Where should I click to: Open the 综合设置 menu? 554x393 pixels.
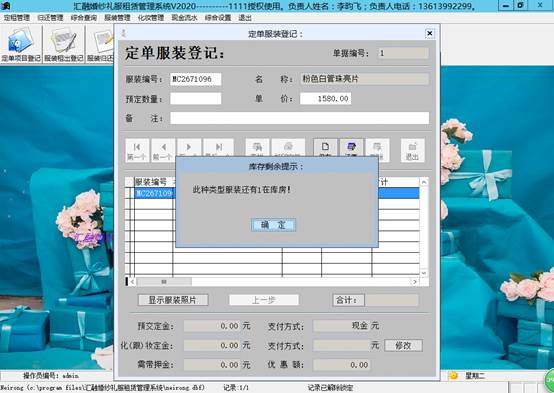(218, 18)
